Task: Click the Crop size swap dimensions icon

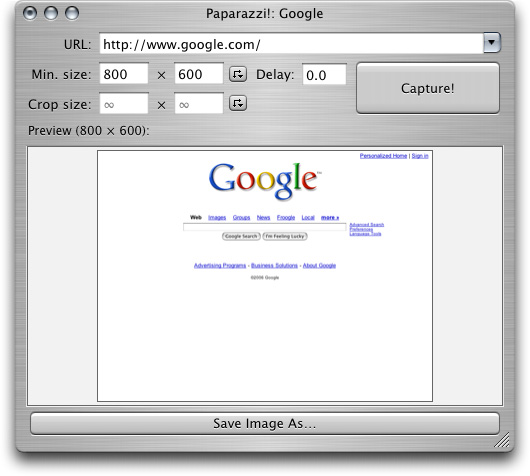Action: tap(238, 103)
